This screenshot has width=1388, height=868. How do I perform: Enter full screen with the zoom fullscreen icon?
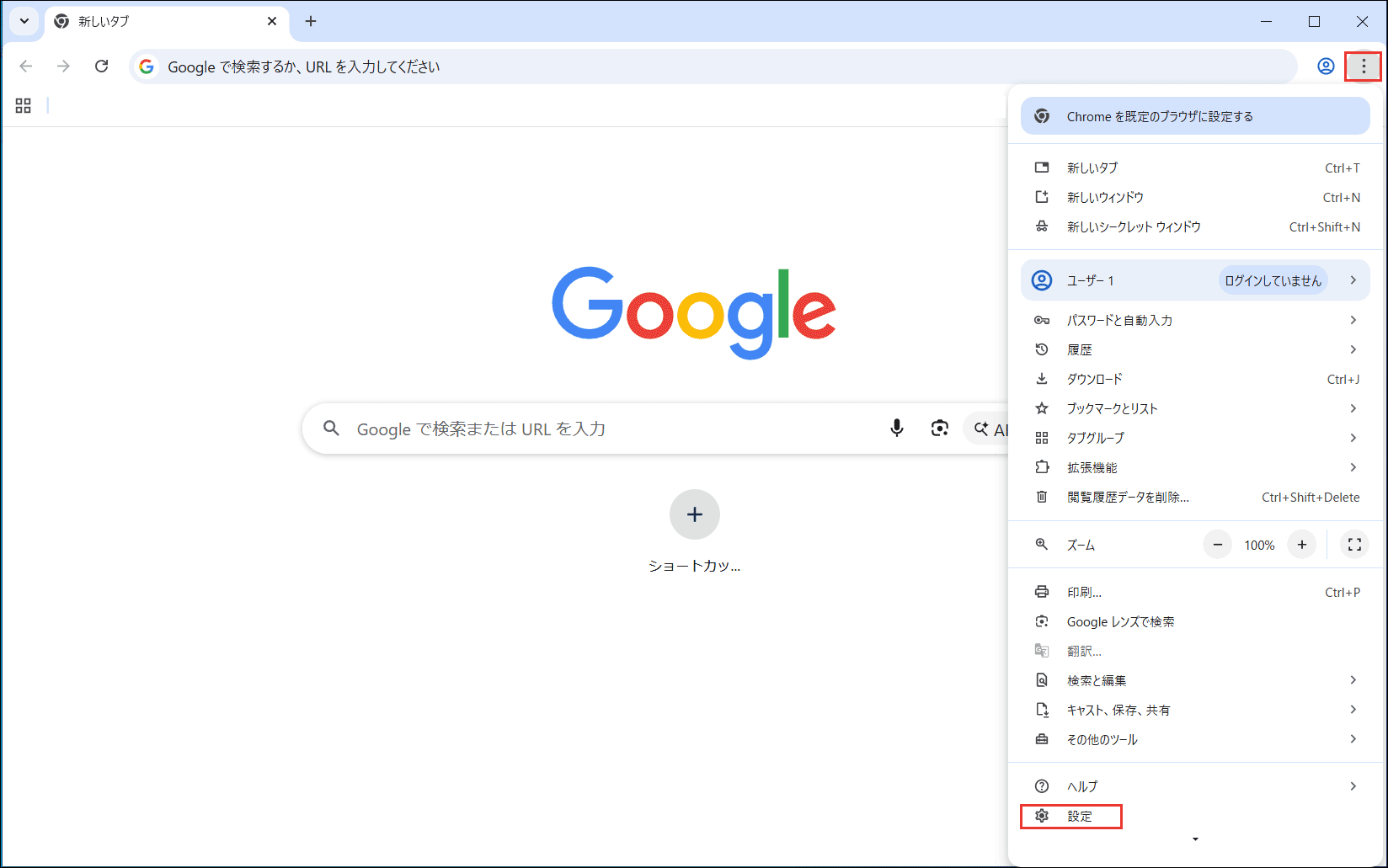1353,545
